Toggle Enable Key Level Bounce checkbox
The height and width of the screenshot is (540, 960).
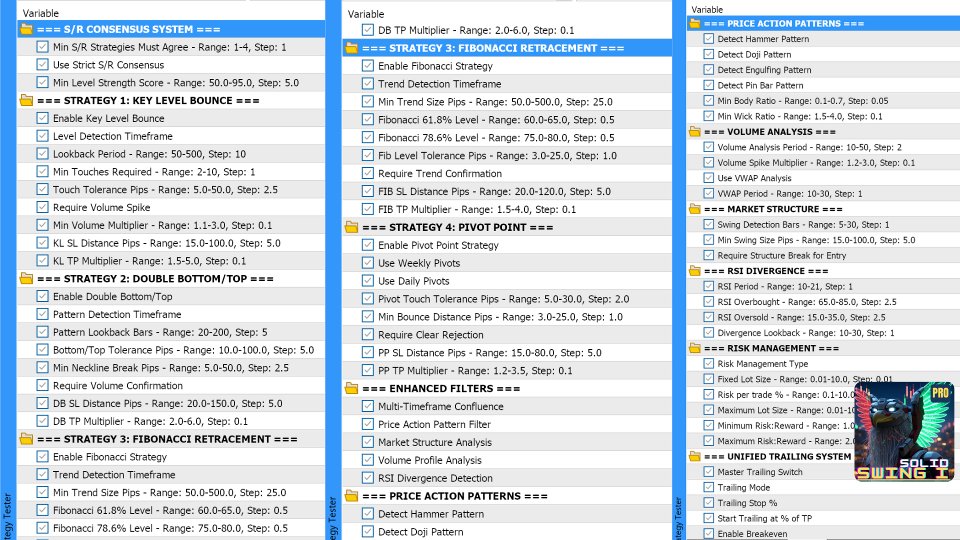coord(42,118)
